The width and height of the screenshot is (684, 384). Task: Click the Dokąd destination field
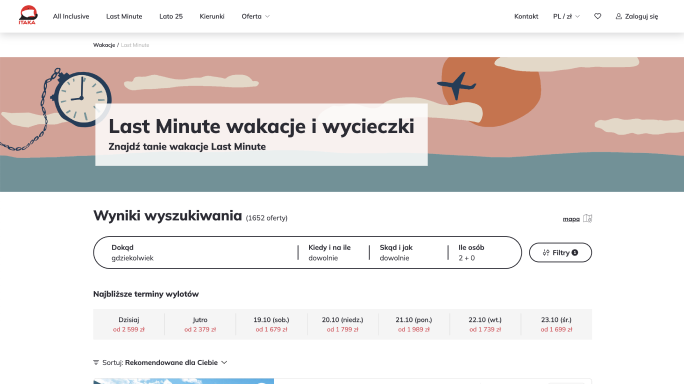point(195,253)
